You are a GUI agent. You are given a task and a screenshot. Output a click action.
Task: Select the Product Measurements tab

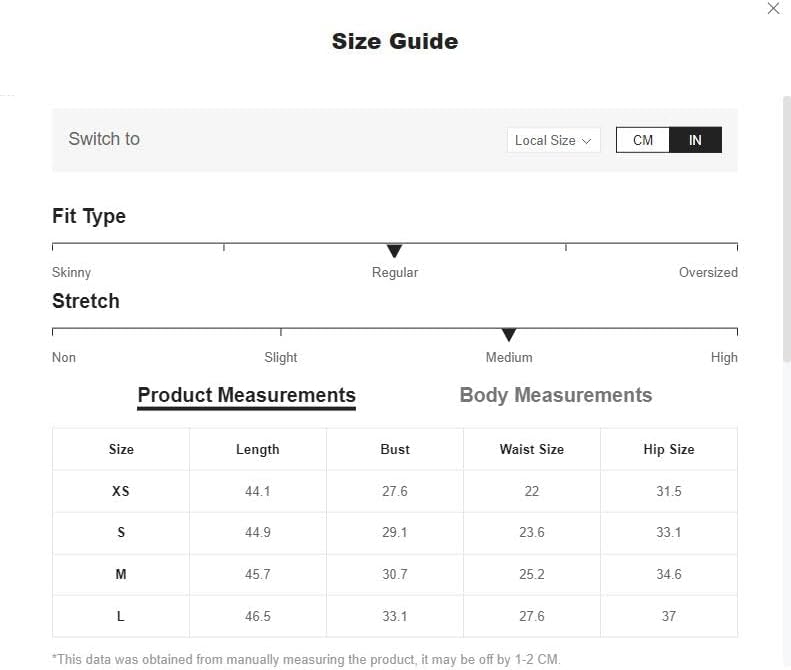(246, 395)
